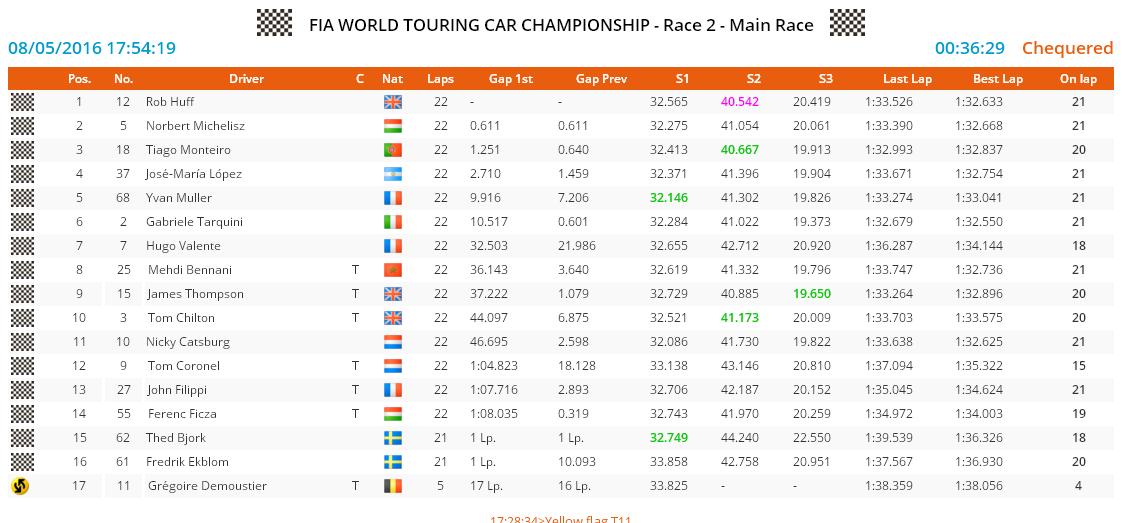Viewport: 1122px width, 523px height.
Task: Click the Swedish flag for Thed Bjork
Action: [x=393, y=438]
